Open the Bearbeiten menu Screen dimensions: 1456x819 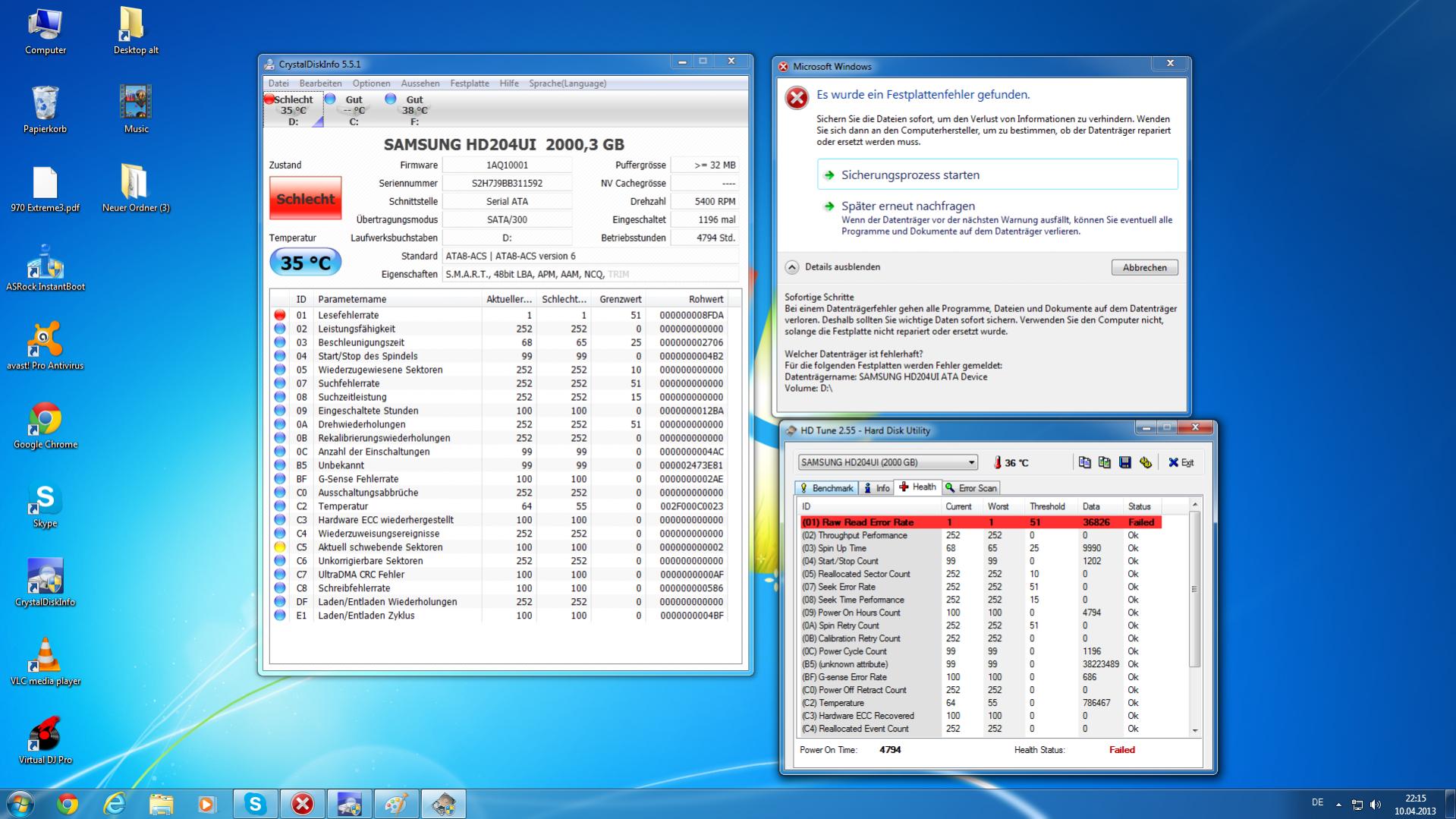coord(320,83)
